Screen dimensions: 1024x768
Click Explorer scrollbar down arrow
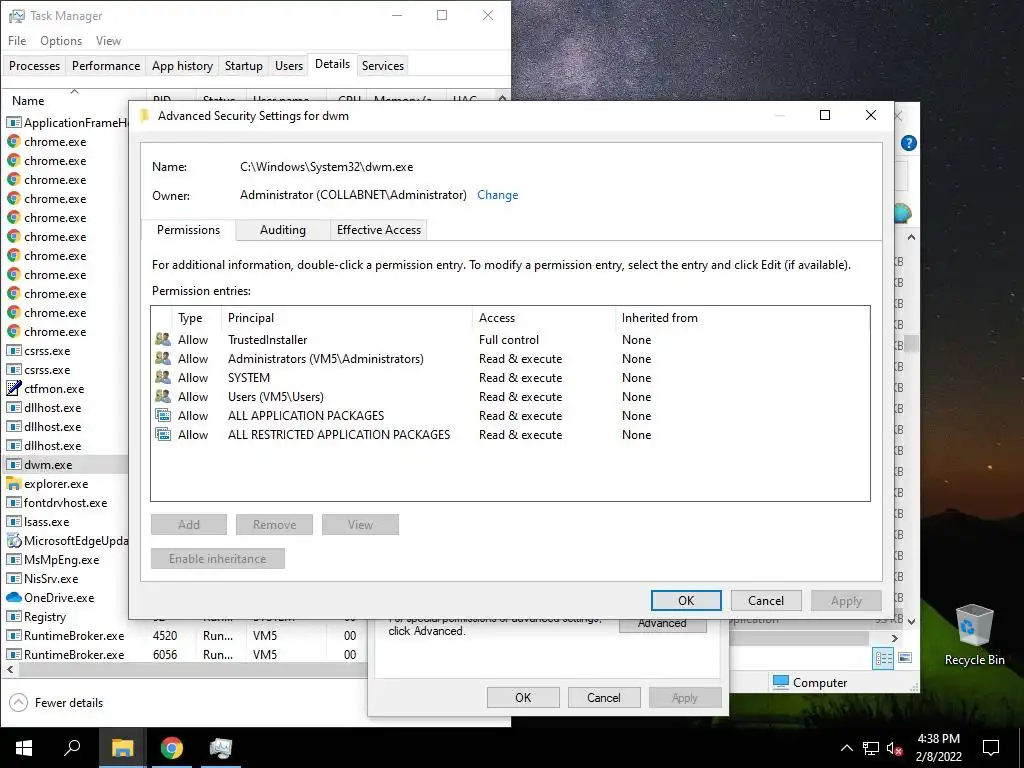912,622
